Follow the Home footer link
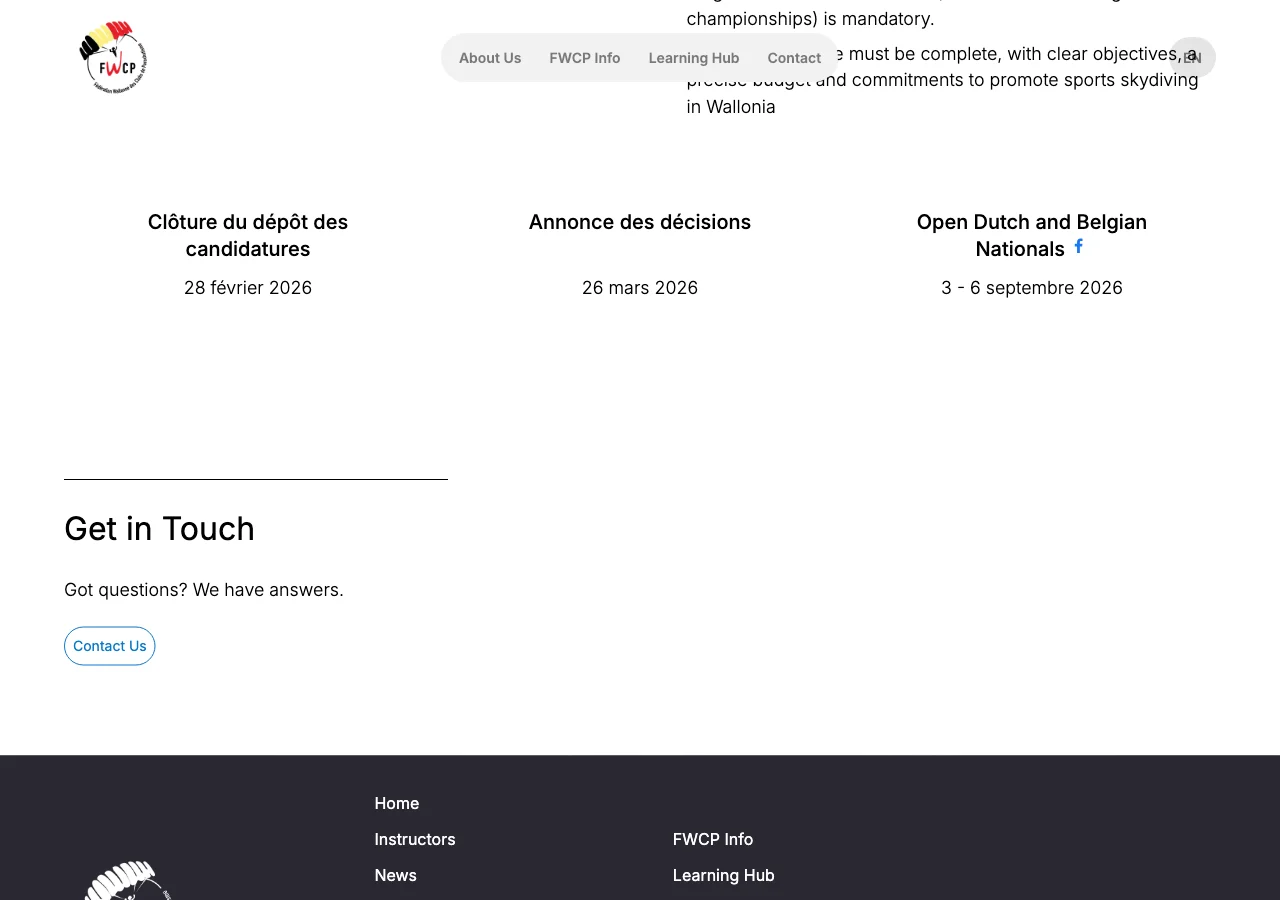Screen dimensions: 1280x900 [x=397, y=803]
